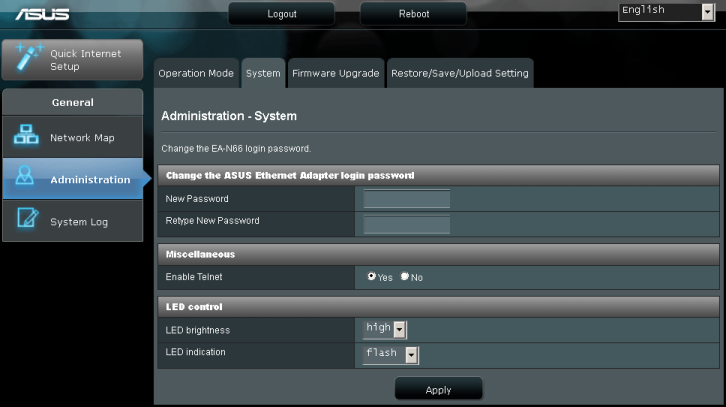The image size is (726, 407).
Task: Select No for Enable Telnet
Action: (x=405, y=276)
